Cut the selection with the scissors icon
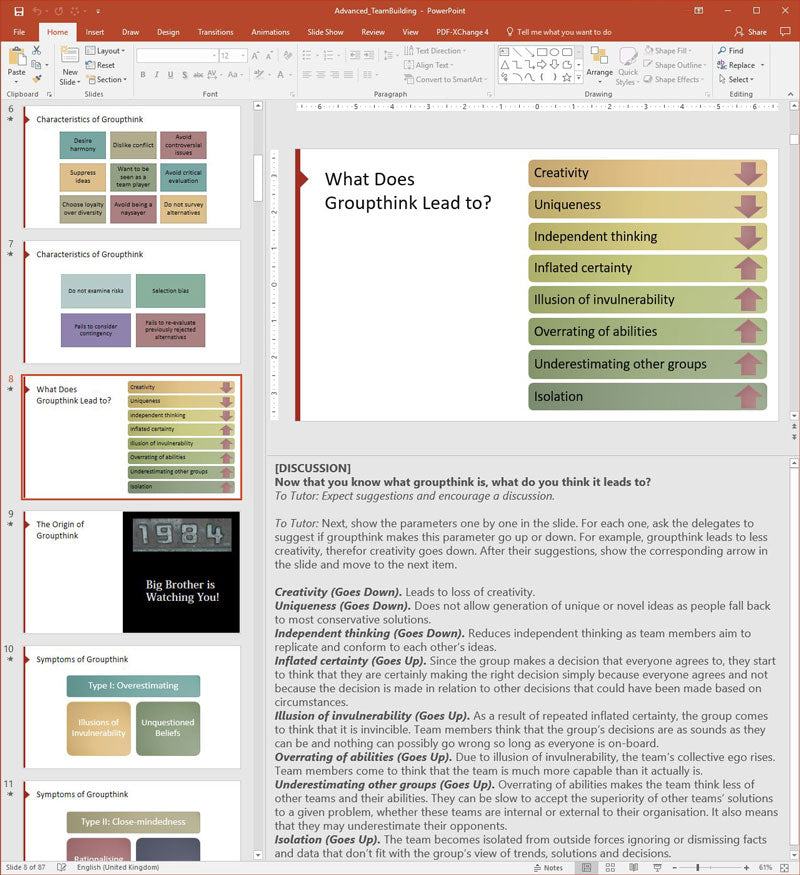Screen dimensions: 800x875 click(37, 51)
